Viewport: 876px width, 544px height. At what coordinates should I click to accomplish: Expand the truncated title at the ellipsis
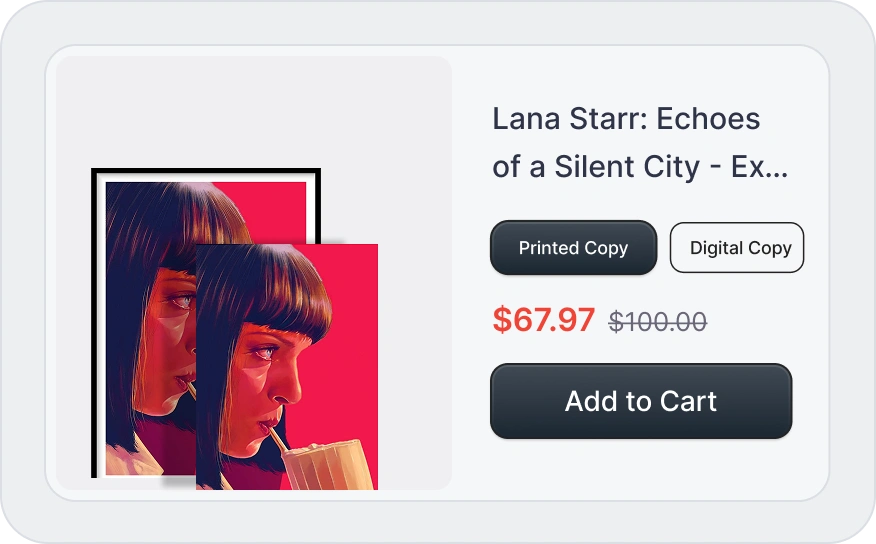pyautogui.click(x=776, y=166)
